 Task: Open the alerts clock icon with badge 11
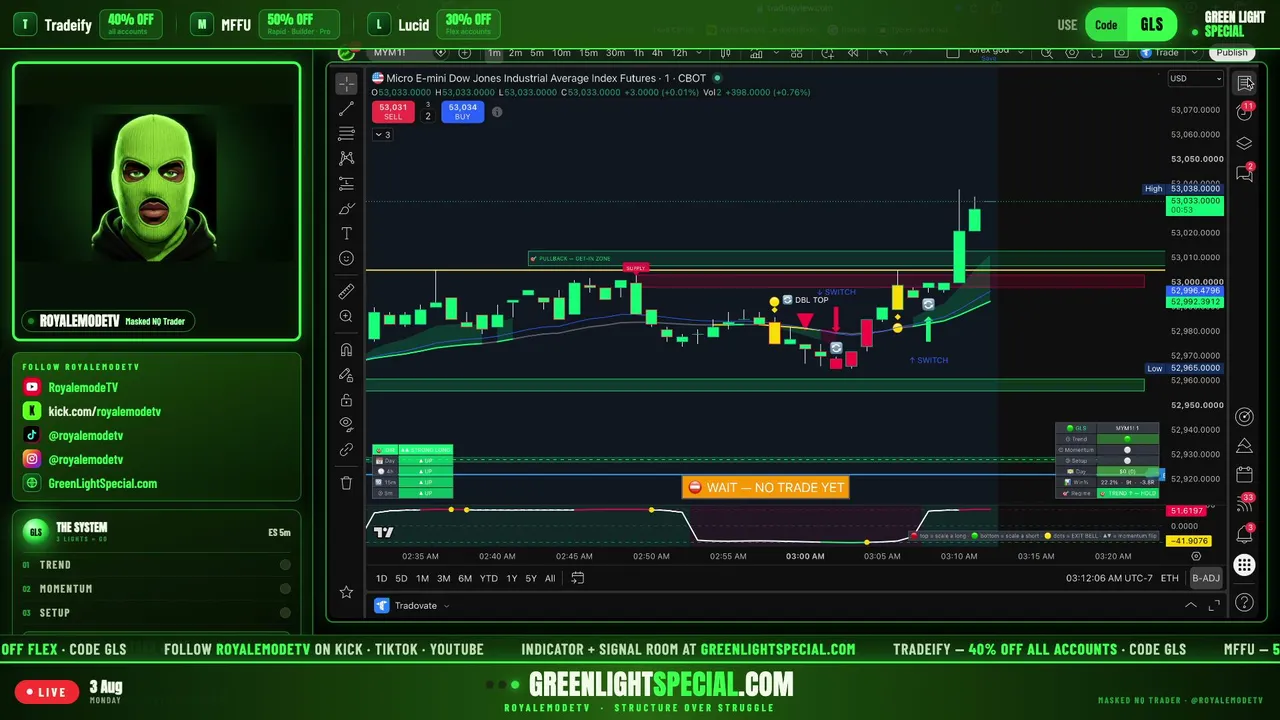[x=1244, y=112]
